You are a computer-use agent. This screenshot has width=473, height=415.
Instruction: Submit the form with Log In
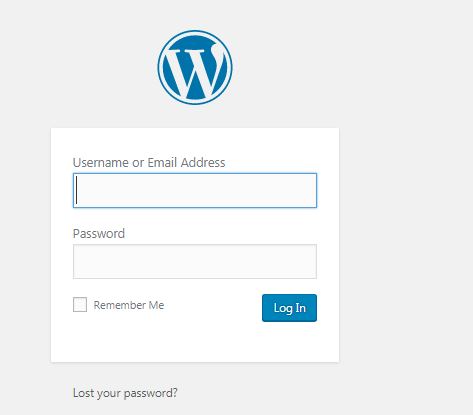(x=289, y=308)
